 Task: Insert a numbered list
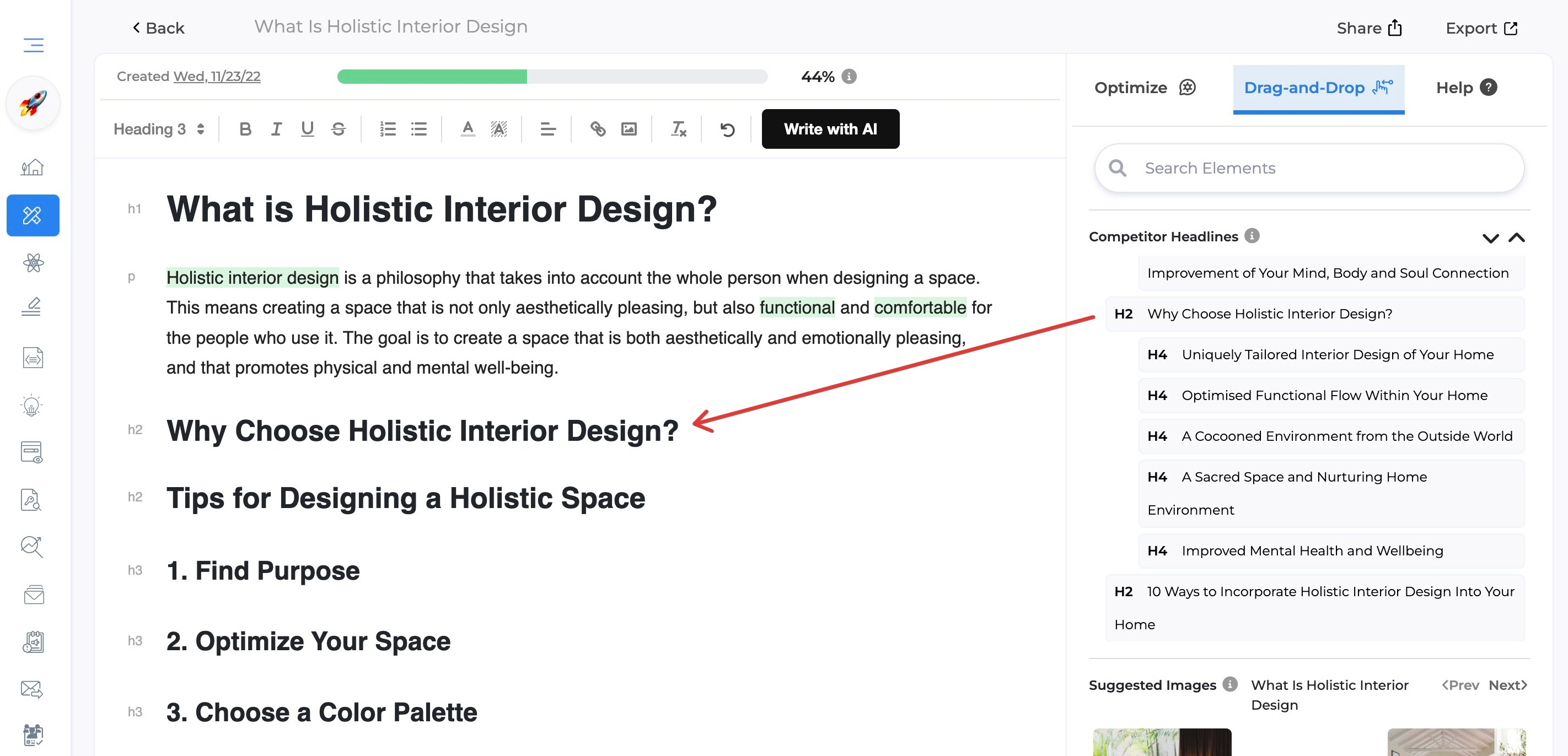click(x=388, y=129)
